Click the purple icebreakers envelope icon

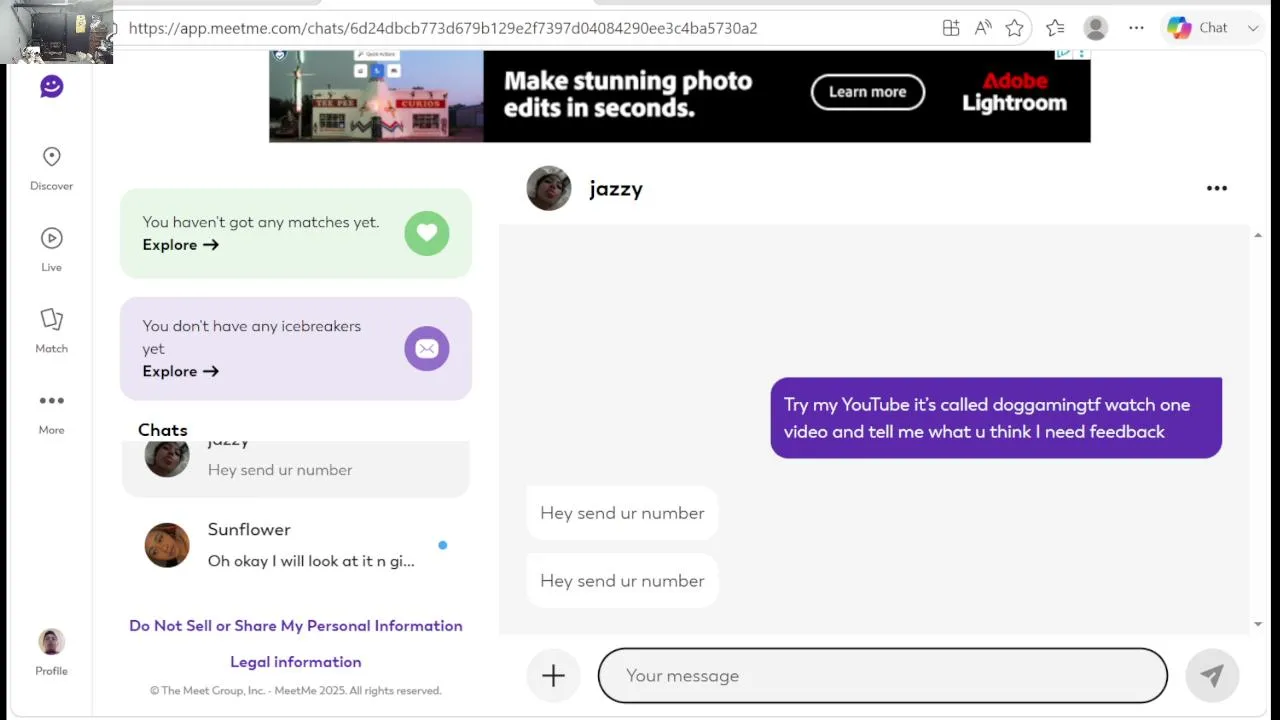coord(427,349)
